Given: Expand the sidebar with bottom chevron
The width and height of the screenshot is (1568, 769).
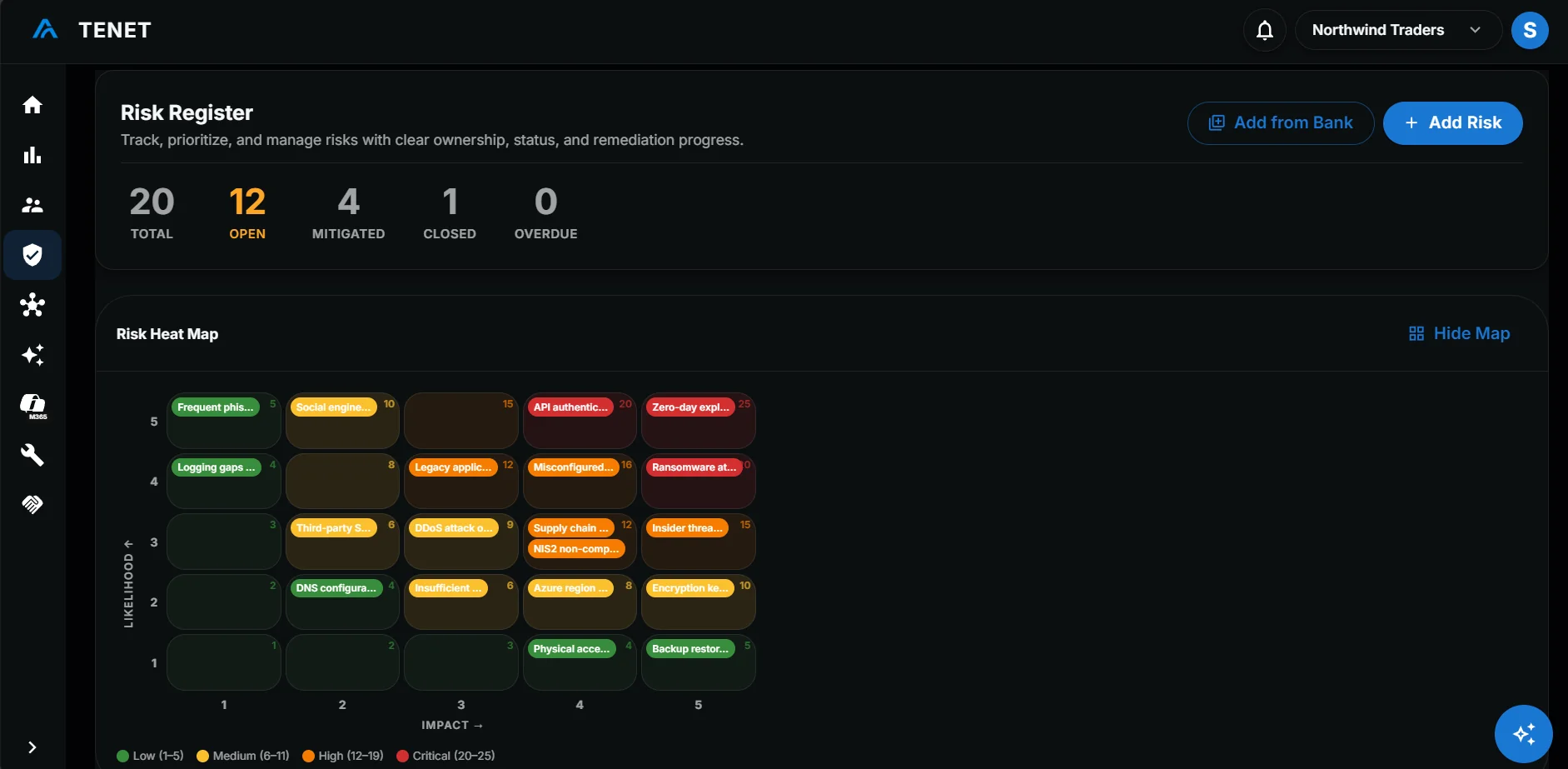Looking at the screenshot, I should coord(32,747).
